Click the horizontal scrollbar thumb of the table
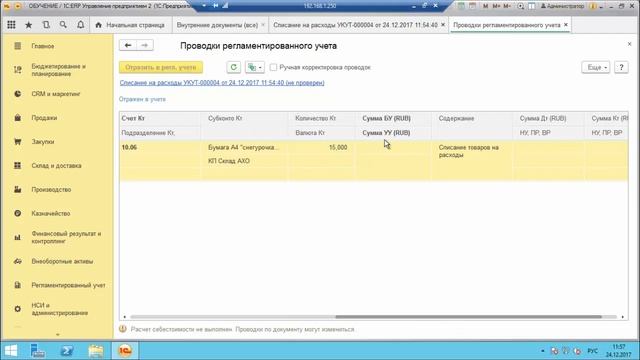 (x=469, y=317)
